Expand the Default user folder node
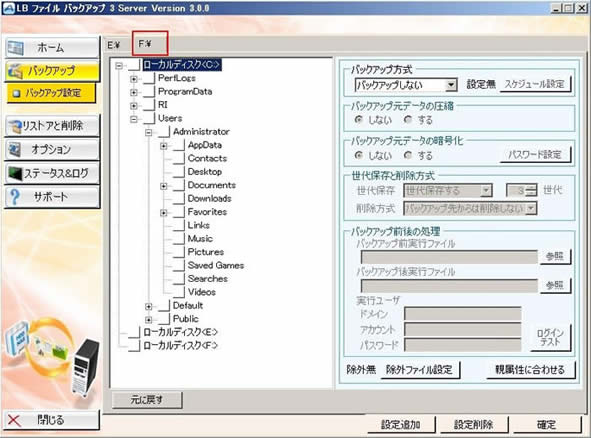This screenshot has height=438, width=591. [149, 306]
